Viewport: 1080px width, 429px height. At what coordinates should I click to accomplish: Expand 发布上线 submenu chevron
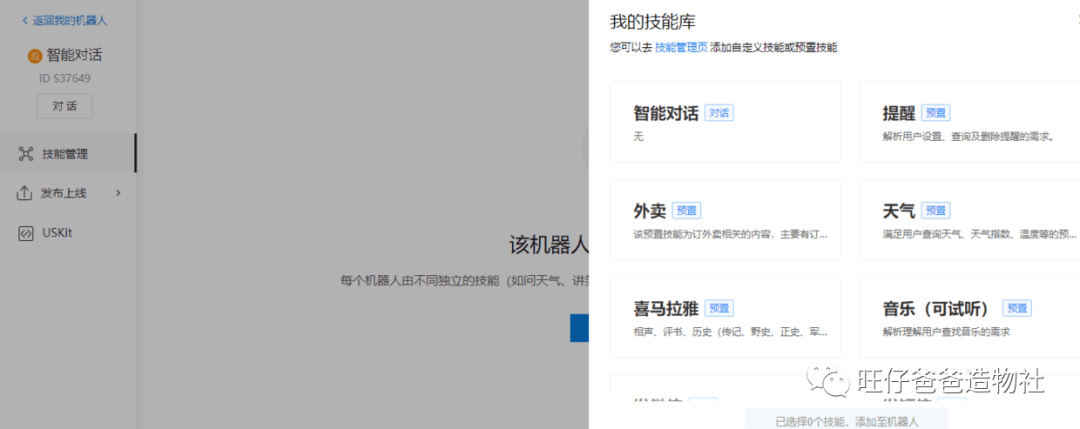coord(118,193)
